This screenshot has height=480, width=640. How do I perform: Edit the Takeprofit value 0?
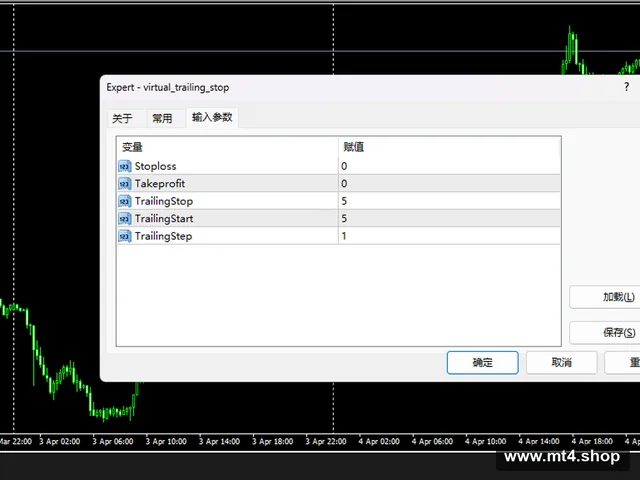[449, 184]
